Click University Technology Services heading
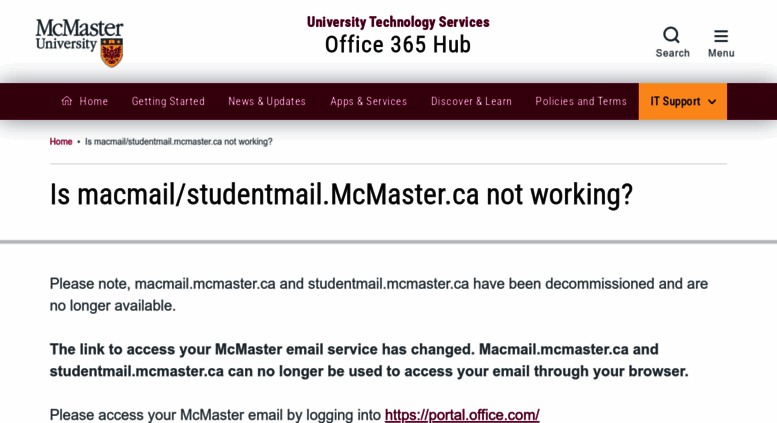The image size is (777, 423). (x=398, y=22)
